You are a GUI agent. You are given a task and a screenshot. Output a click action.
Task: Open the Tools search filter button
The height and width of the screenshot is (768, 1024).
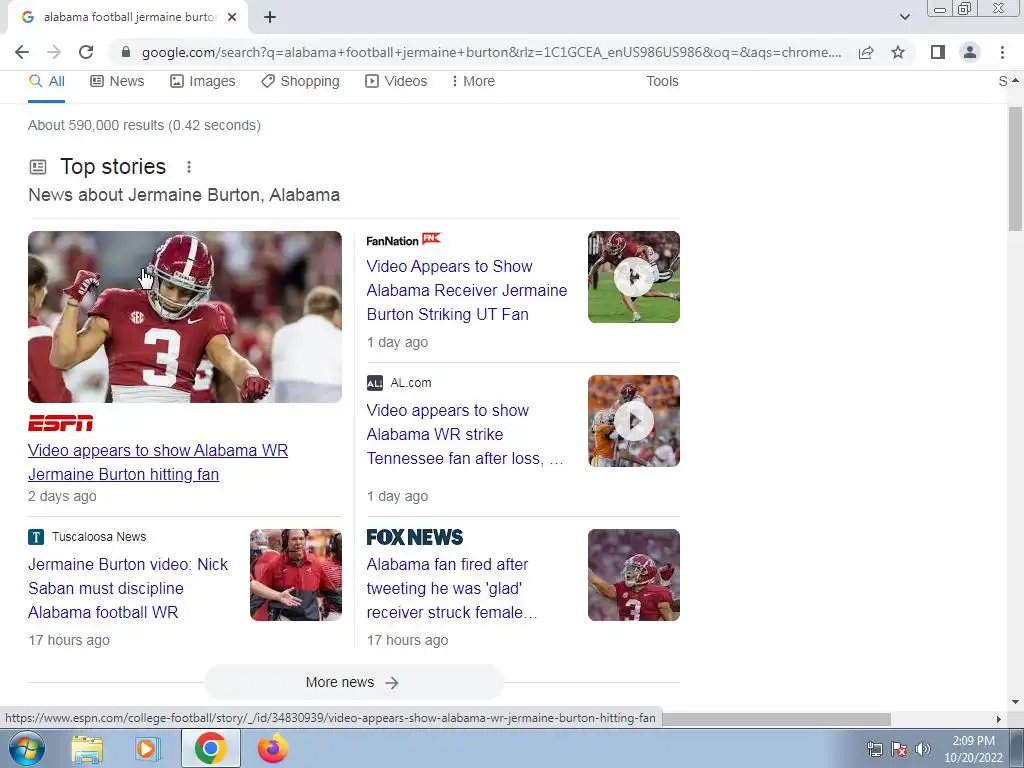tap(662, 81)
